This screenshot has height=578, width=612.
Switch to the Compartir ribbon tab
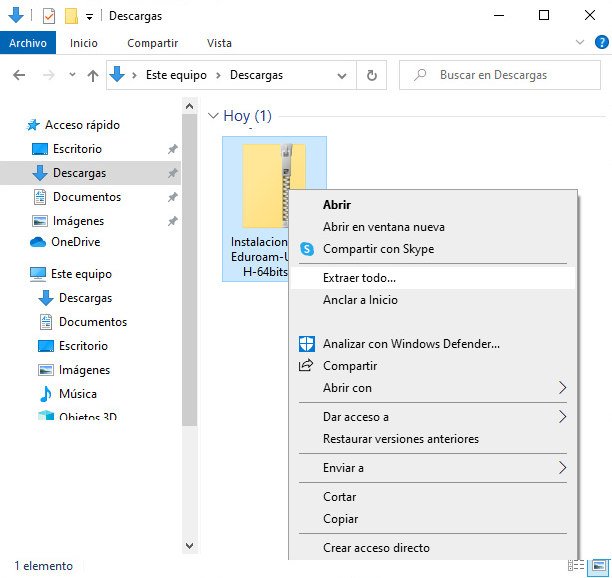153,43
